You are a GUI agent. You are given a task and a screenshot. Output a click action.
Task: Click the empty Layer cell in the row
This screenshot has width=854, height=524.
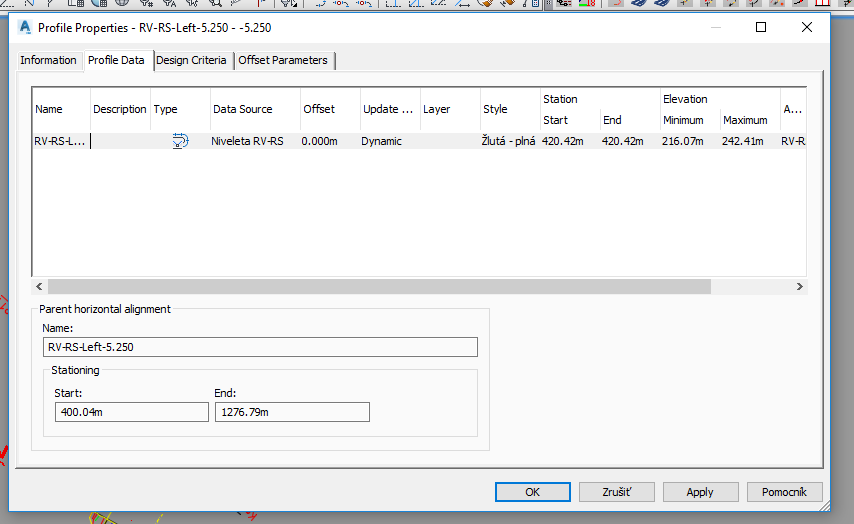coord(450,141)
